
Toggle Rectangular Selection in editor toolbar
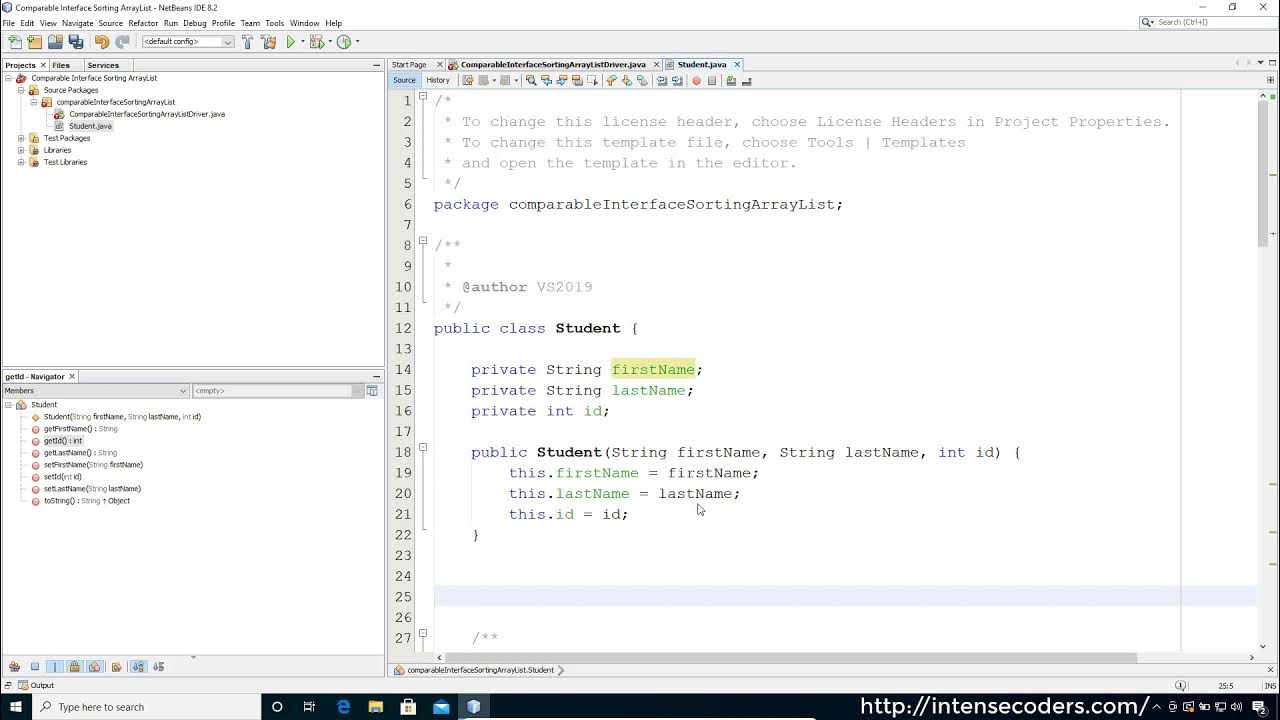[592, 81]
